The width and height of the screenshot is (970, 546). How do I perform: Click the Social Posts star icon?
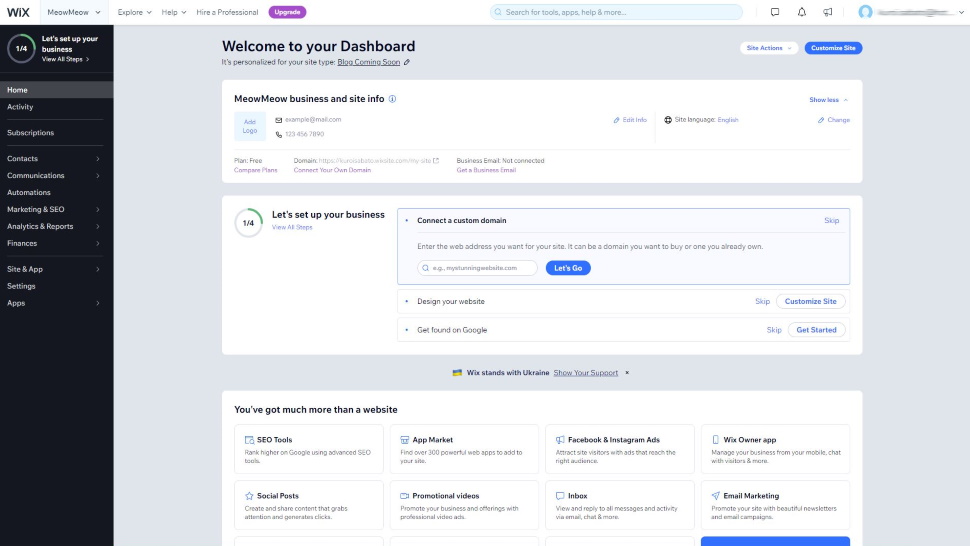coord(249,496)
